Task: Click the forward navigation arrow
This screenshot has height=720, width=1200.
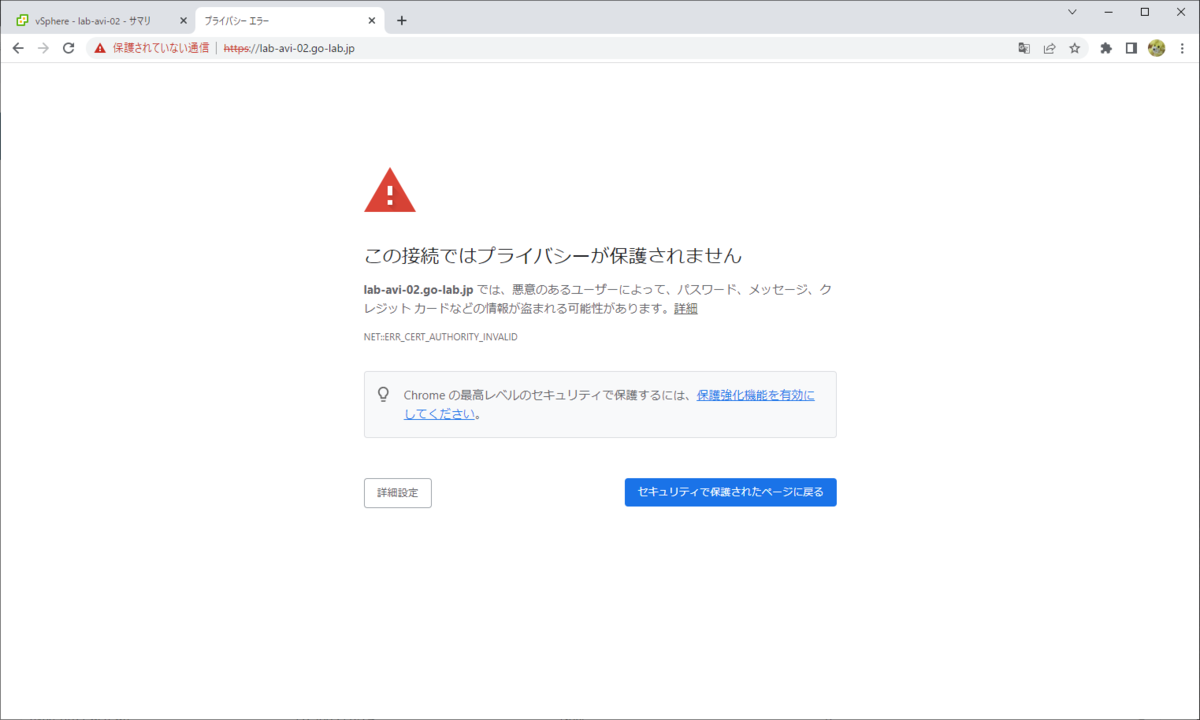Action: [x=43, y=48]
